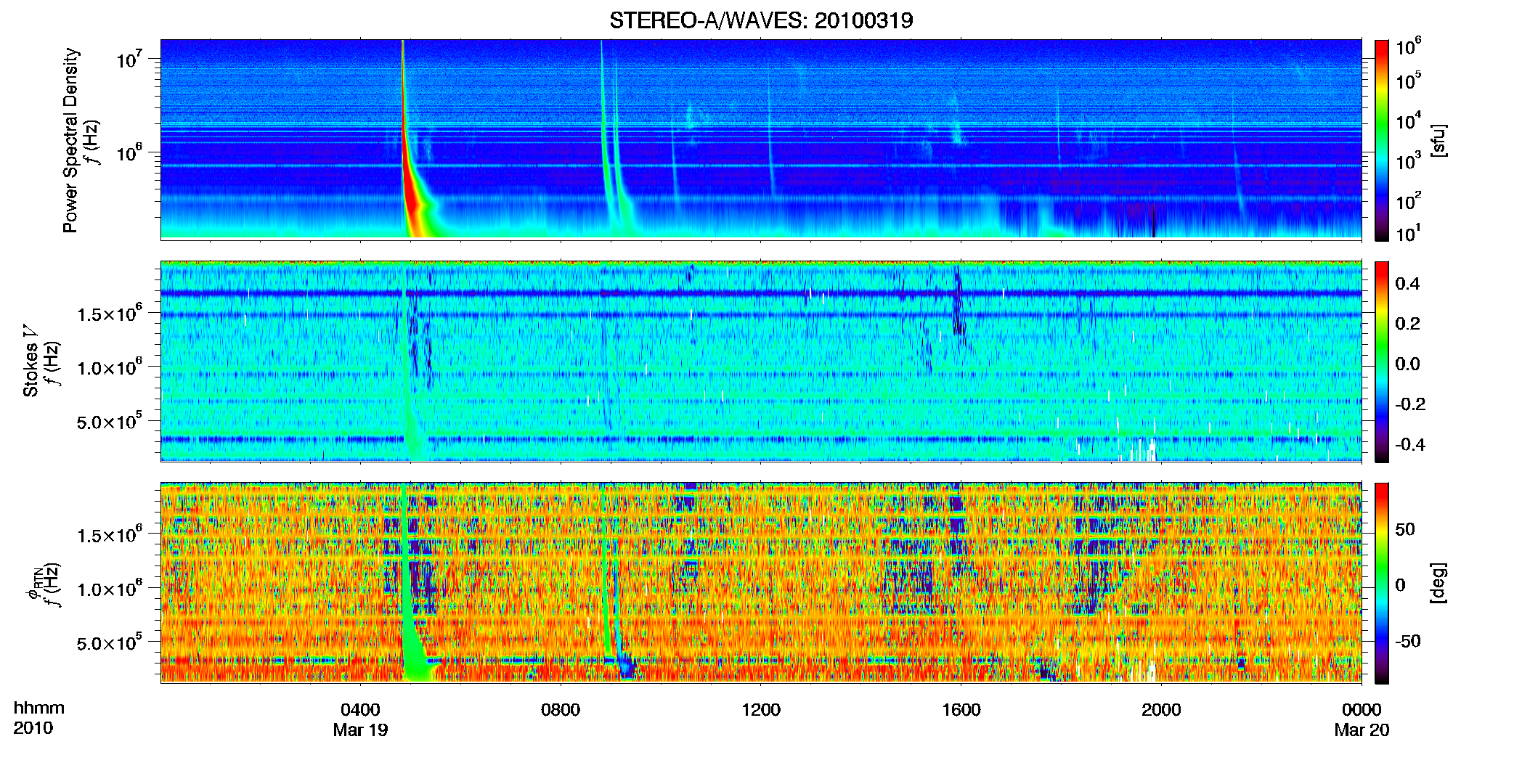Image resolution: width=1522 pixels, height=784 pixels.
Task: Click the 5.0×10^5 tick in φ RTN panel
Action: click(x=110, y=642)
